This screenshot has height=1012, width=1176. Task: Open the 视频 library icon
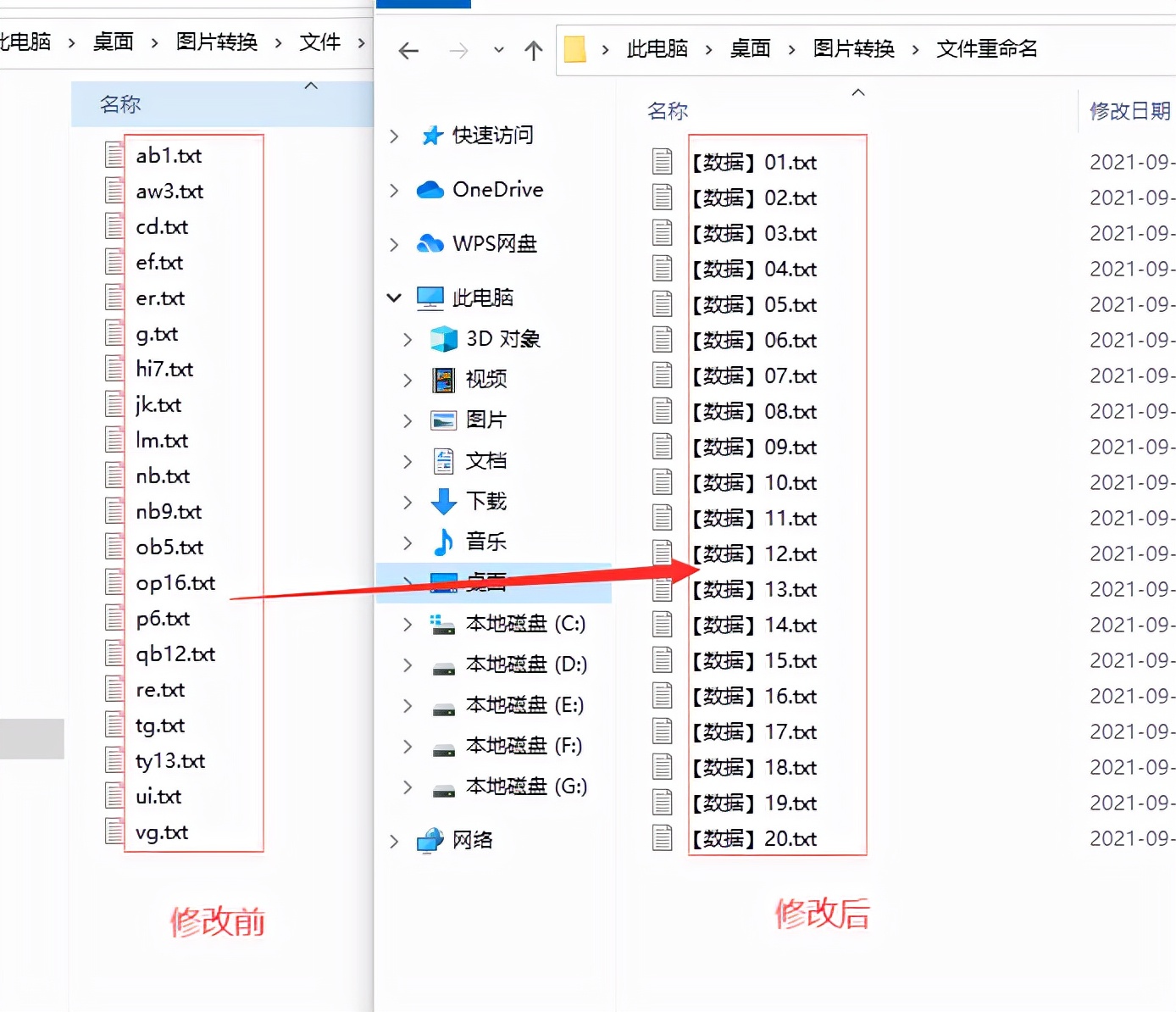point(444,379)
